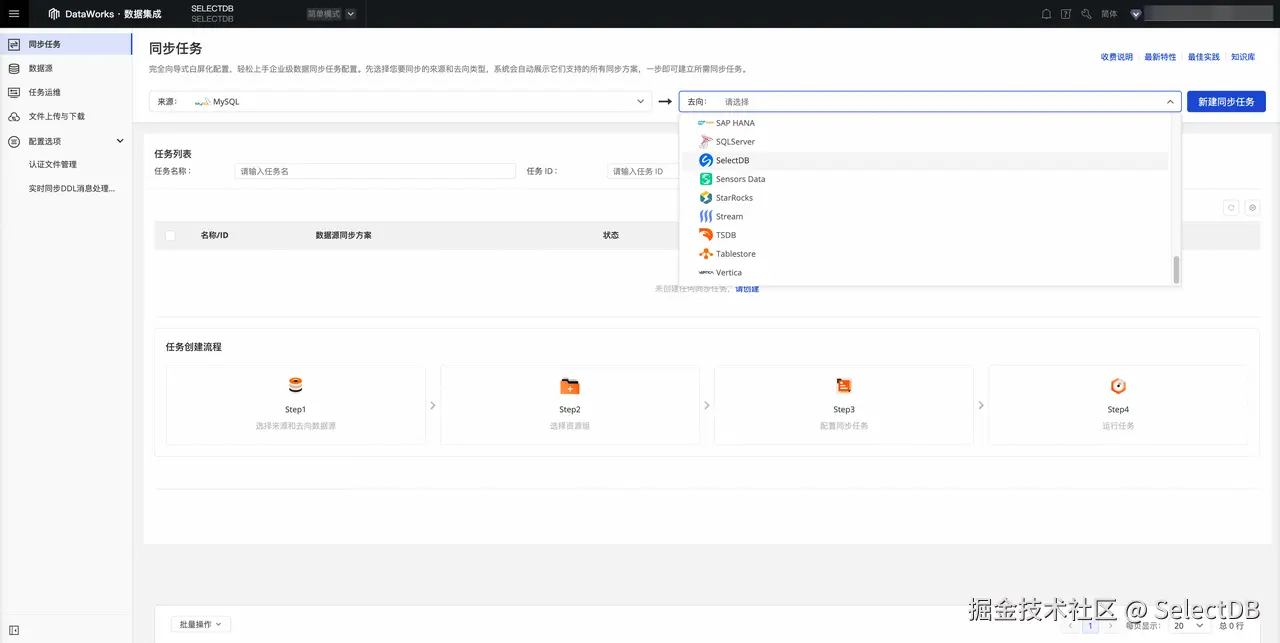1280x643 pixels.
Task: Click the DataWorks logo icon
Action: pyautogui.click(x=54, y=14)
